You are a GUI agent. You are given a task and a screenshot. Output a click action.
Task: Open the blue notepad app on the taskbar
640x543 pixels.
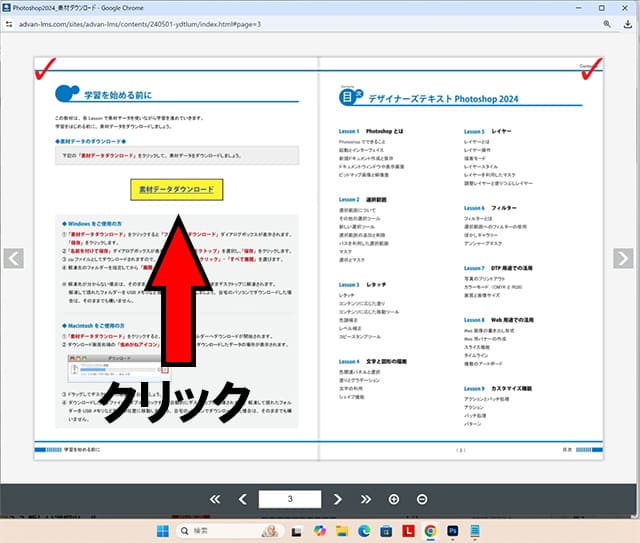(x=475, y=531)
